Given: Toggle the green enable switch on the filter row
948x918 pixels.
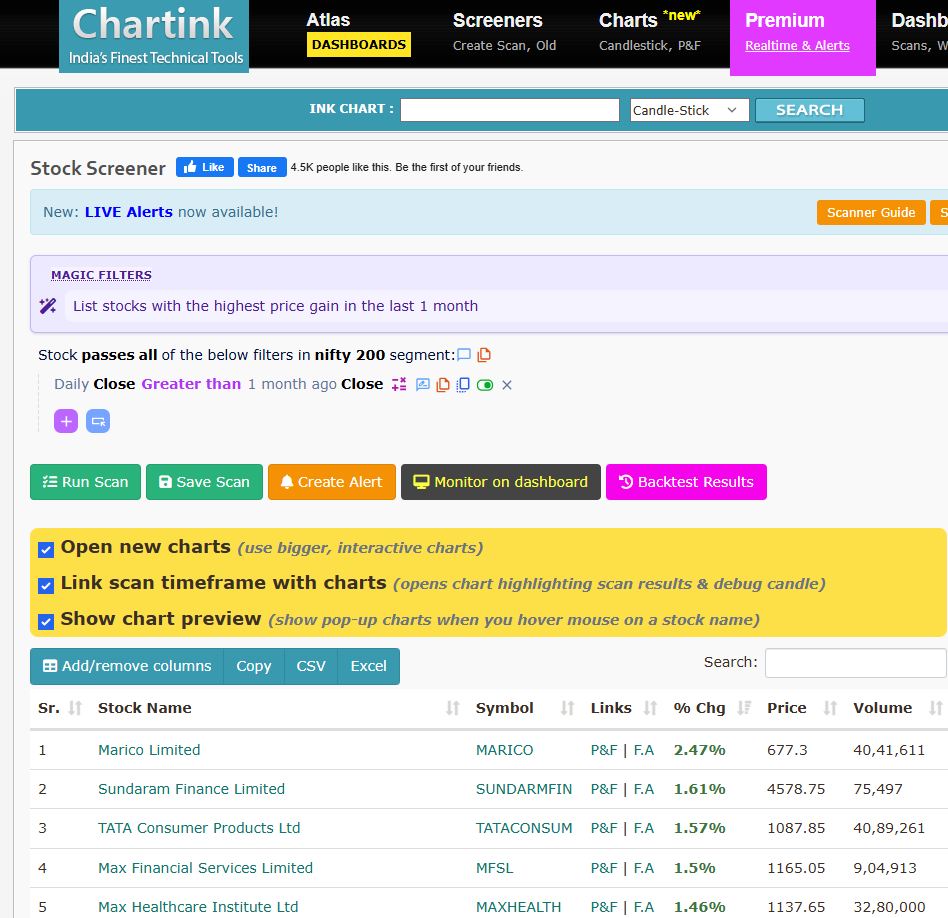Looking at the screenshot, I should (485, 385).
